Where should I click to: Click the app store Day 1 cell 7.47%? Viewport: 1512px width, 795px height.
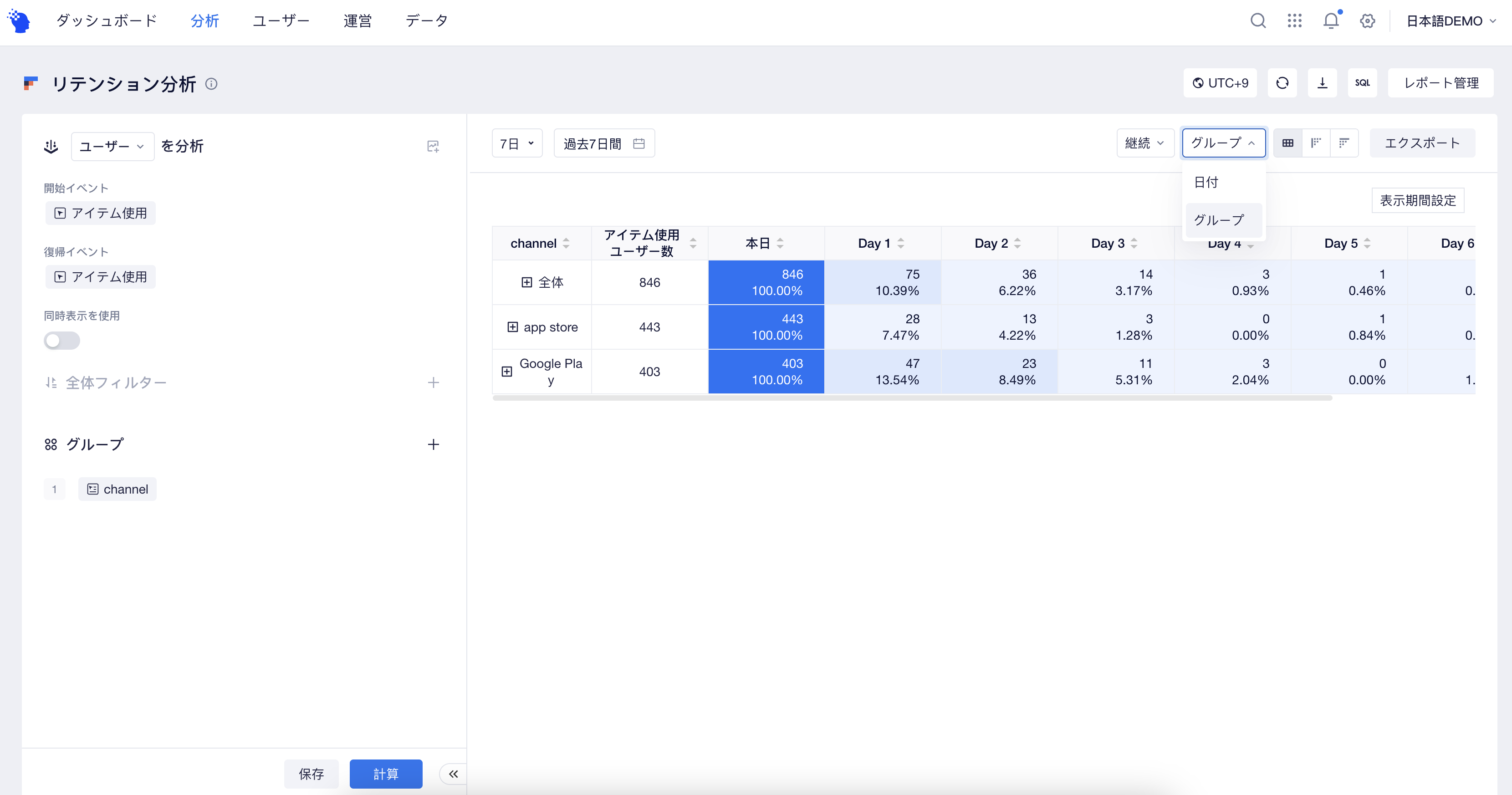883,327
